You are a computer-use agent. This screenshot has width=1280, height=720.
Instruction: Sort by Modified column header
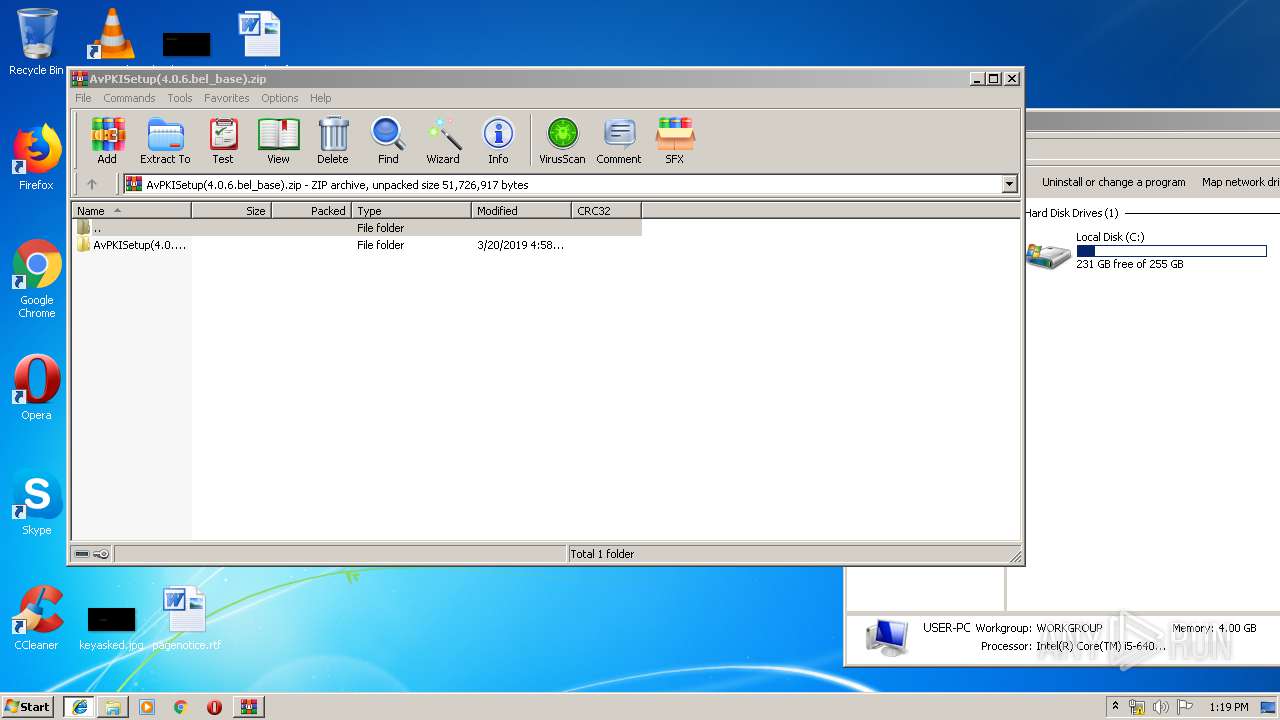521,210
